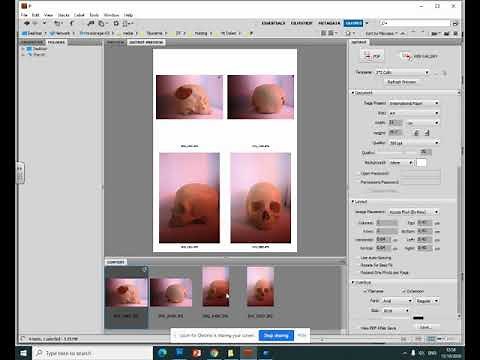Open the overlay Font dropdown

[x=397, y=301]
